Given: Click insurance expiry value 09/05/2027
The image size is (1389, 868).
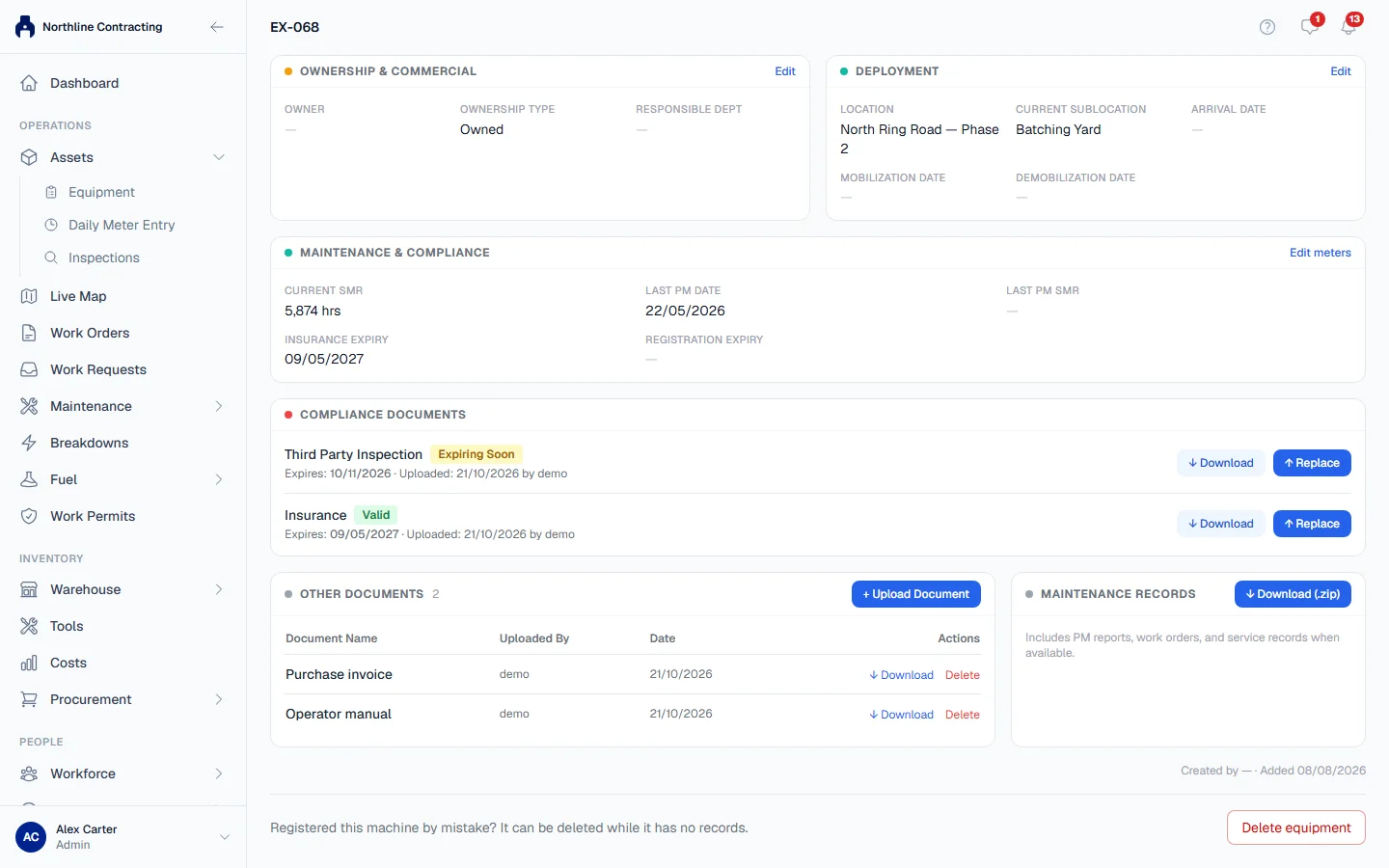Looking at the screenshot, I should [x=324, y=359].
